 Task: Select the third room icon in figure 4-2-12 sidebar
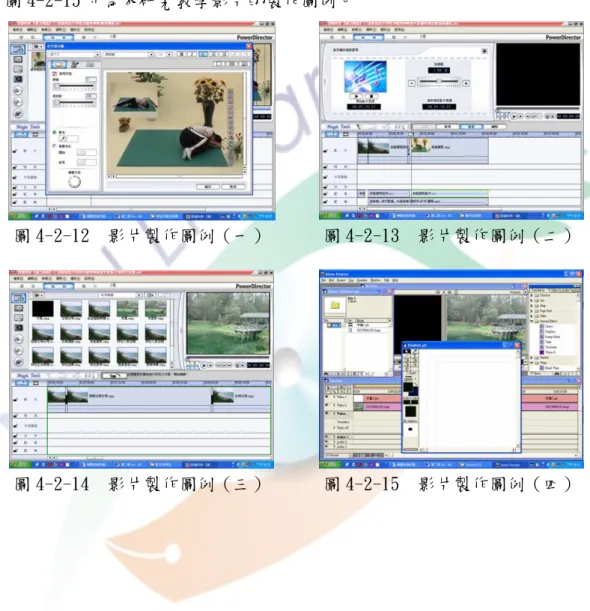pyautogui.click(x=18, y=69)
